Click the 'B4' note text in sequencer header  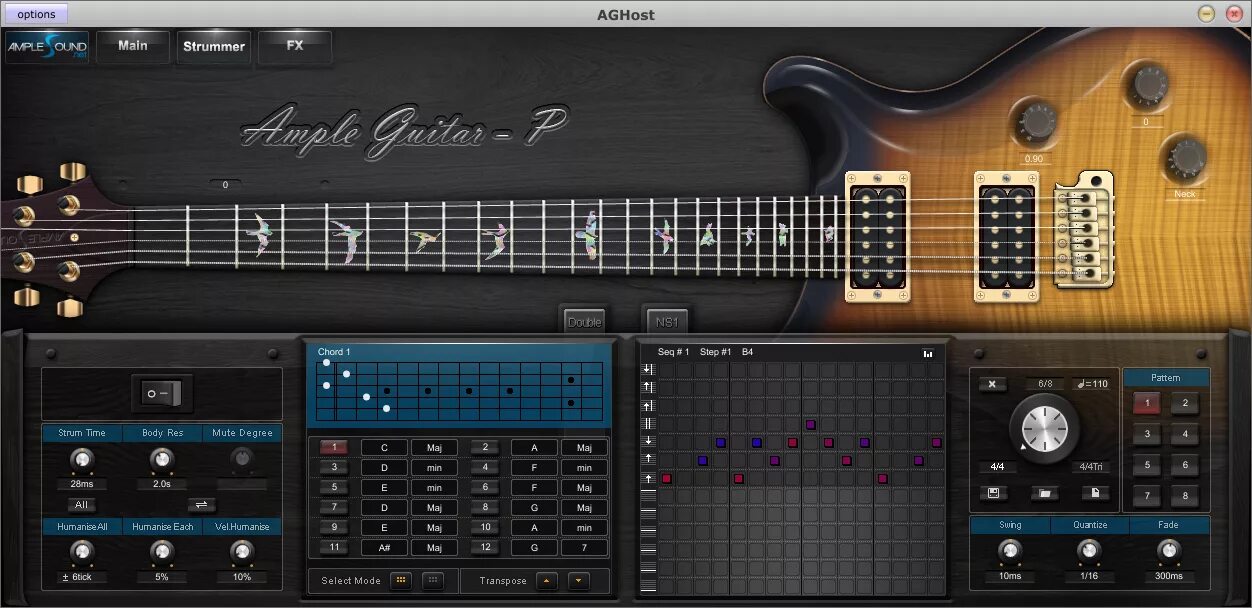(x=747, y=352)
